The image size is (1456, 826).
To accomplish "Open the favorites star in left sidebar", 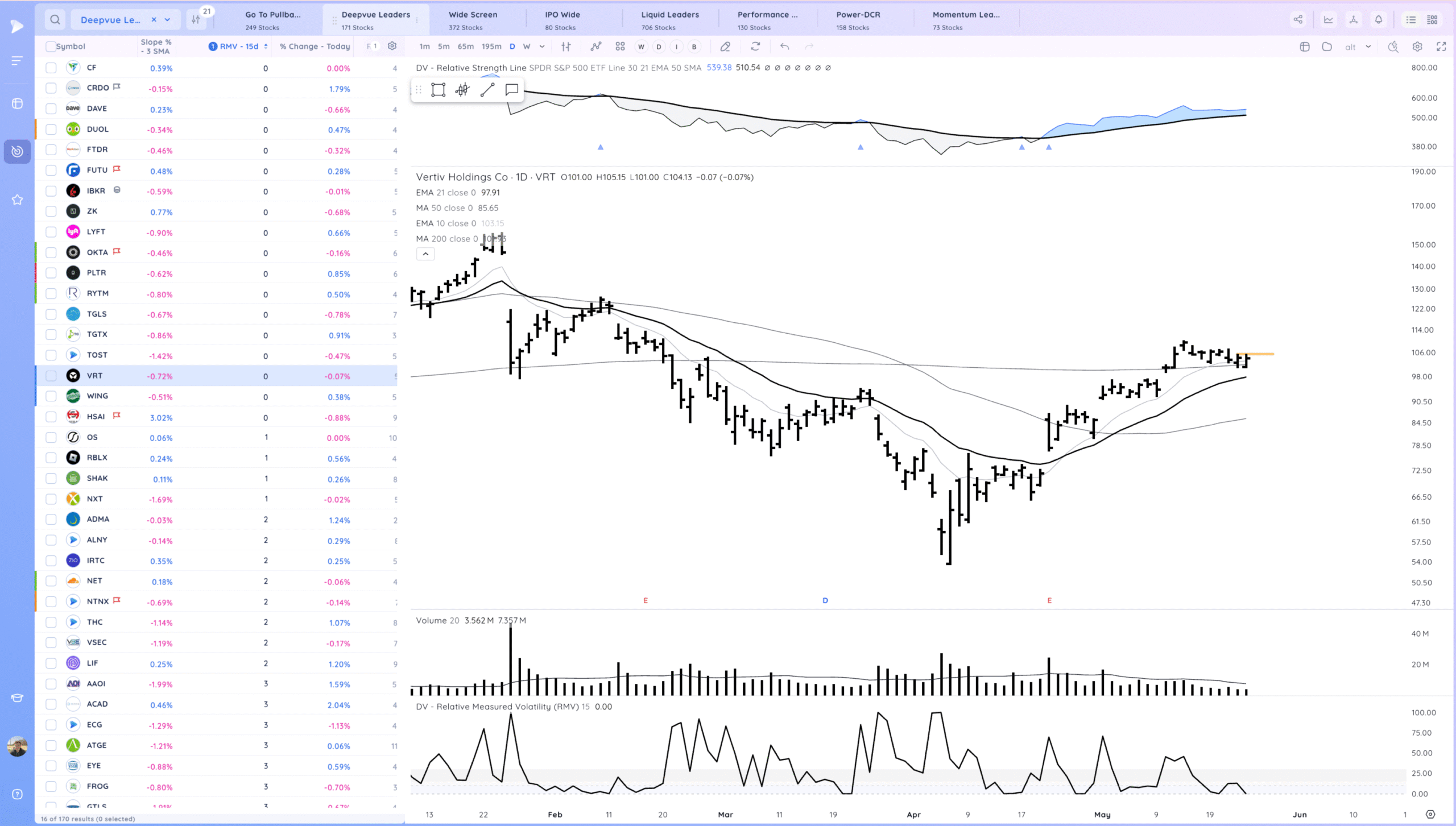I will (17, 200).
